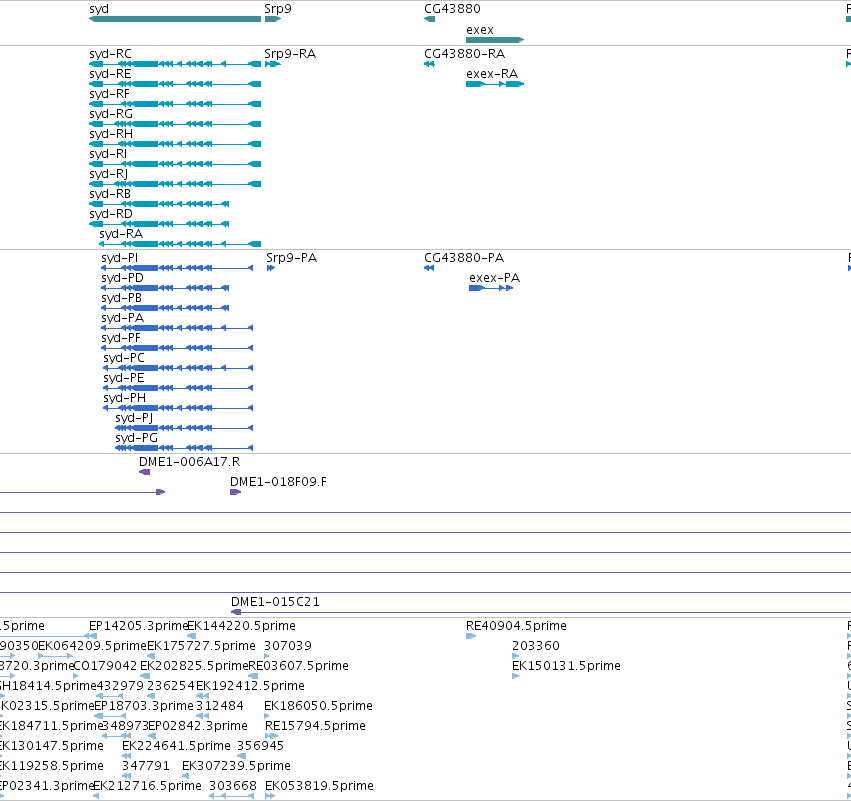851x801 pixels.
Task: Click the Srp9-PA protein label
Action: coord(291,258)
